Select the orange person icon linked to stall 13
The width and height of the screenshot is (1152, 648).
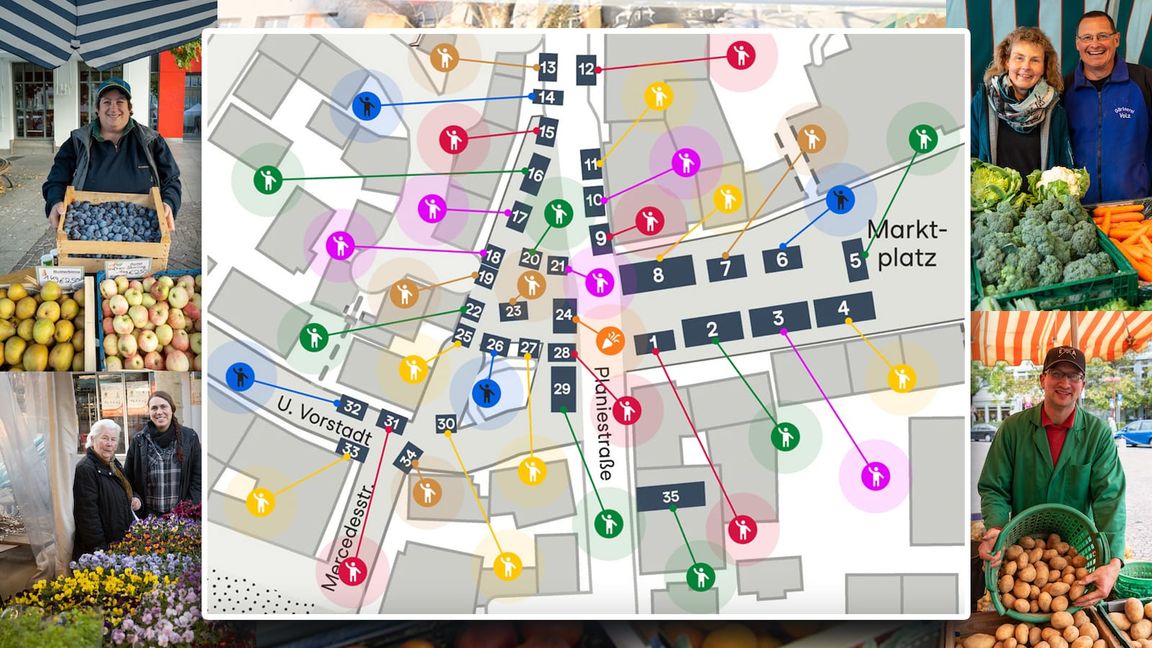[444, 57]
